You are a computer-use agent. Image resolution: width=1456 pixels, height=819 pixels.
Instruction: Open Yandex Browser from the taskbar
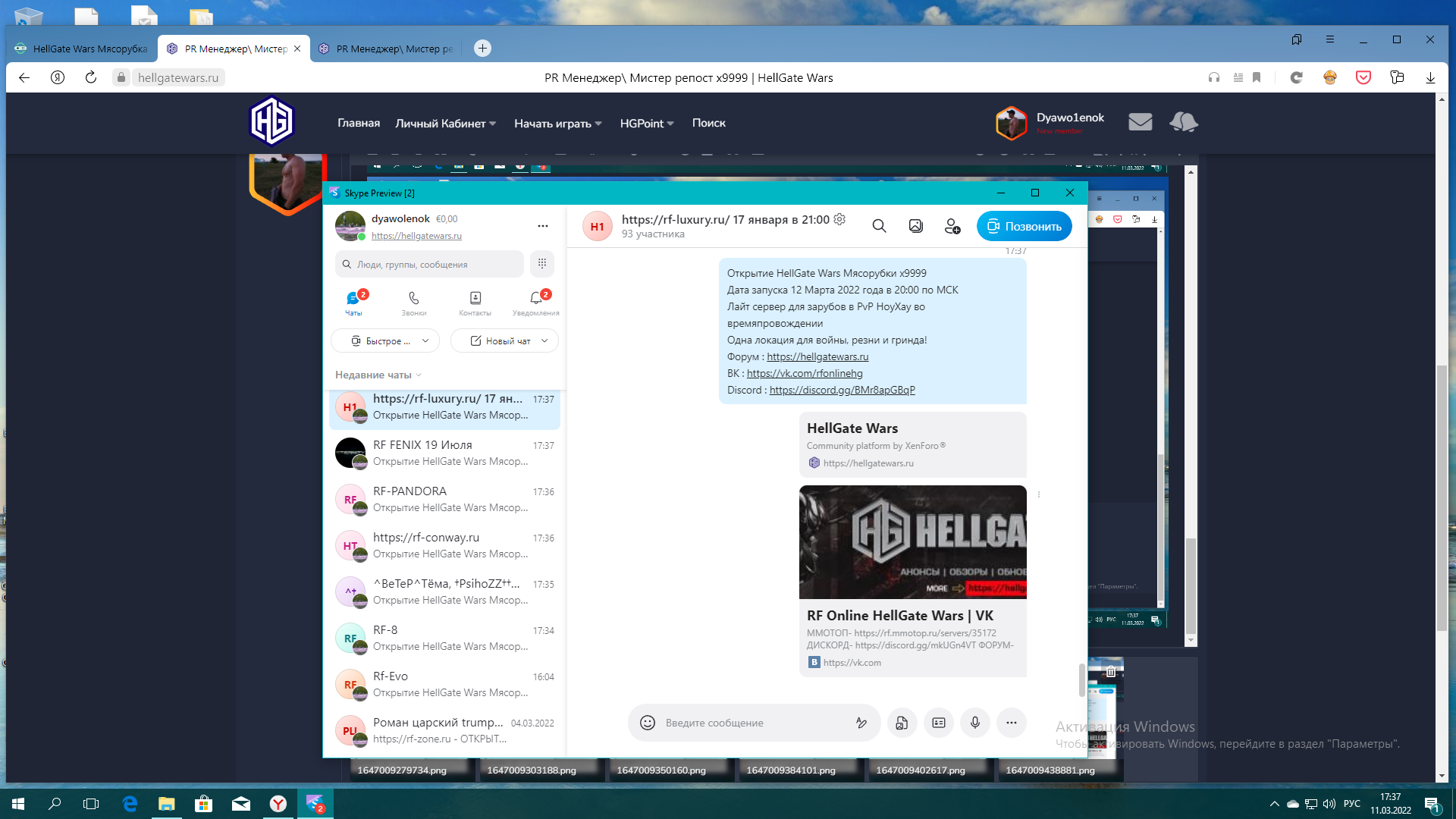tap(278, 804)
